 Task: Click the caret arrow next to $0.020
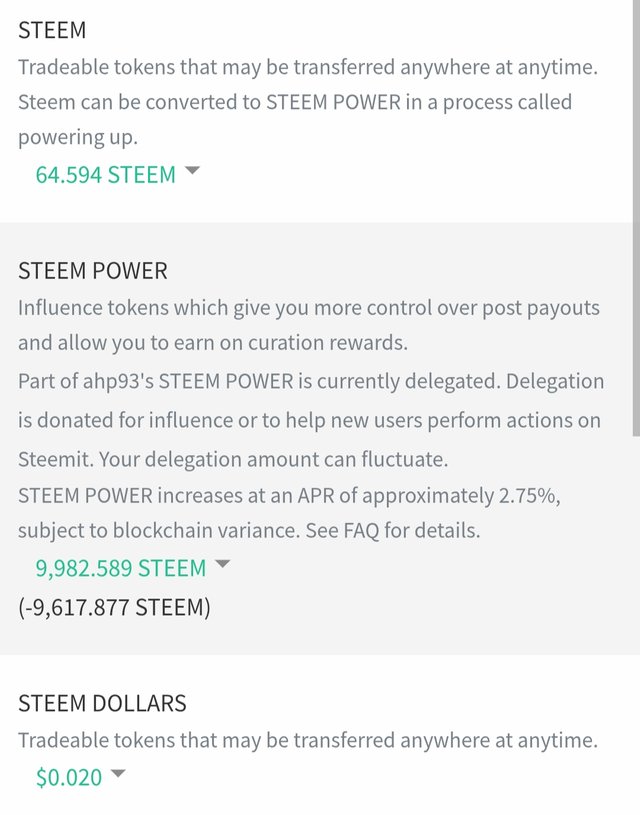(119, 773)
